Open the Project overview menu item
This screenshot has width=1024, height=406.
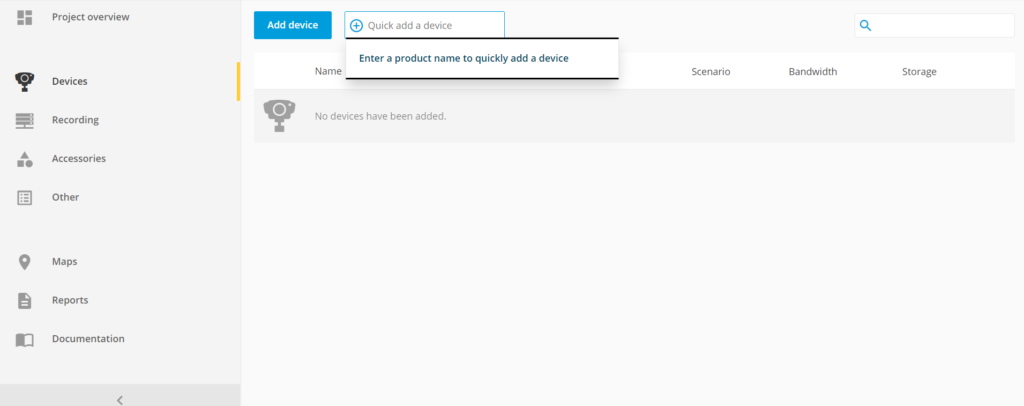coord(91,17)
